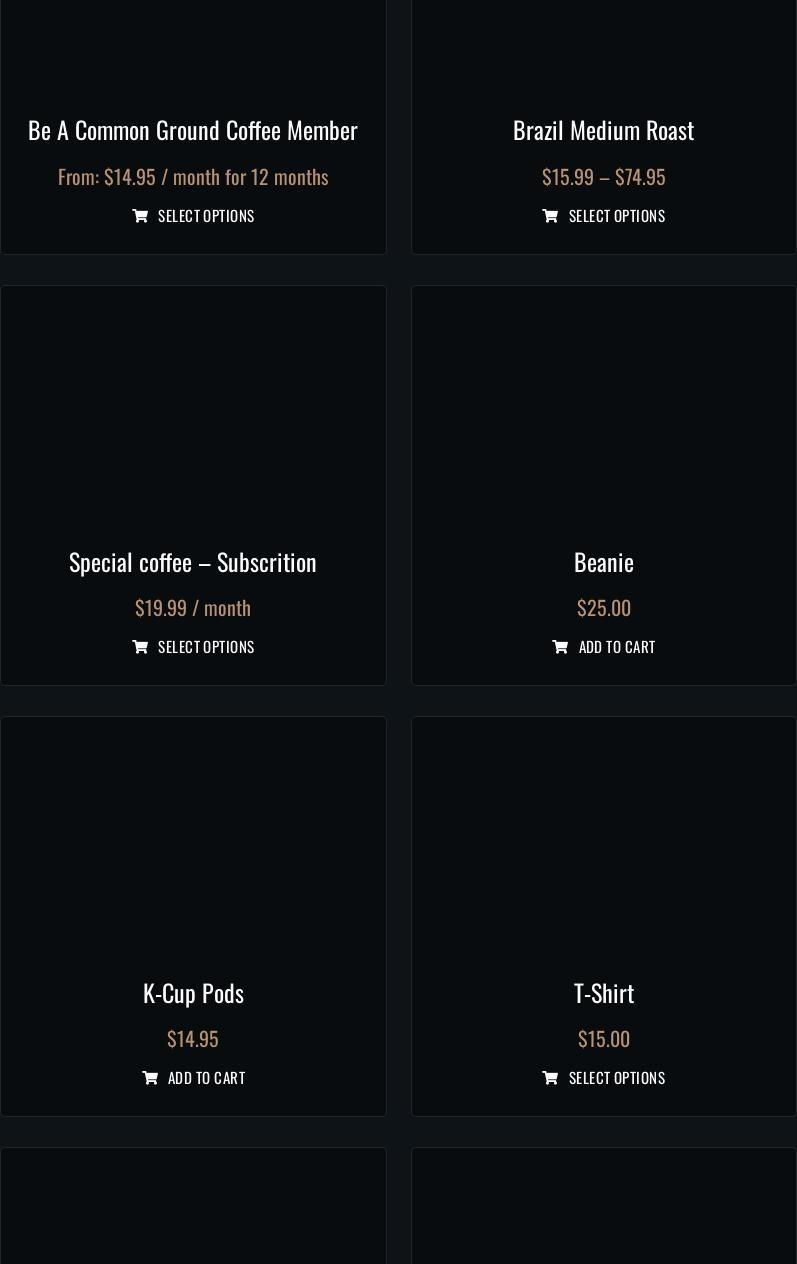Select options for Special coffee subscription

click(206, 647)
